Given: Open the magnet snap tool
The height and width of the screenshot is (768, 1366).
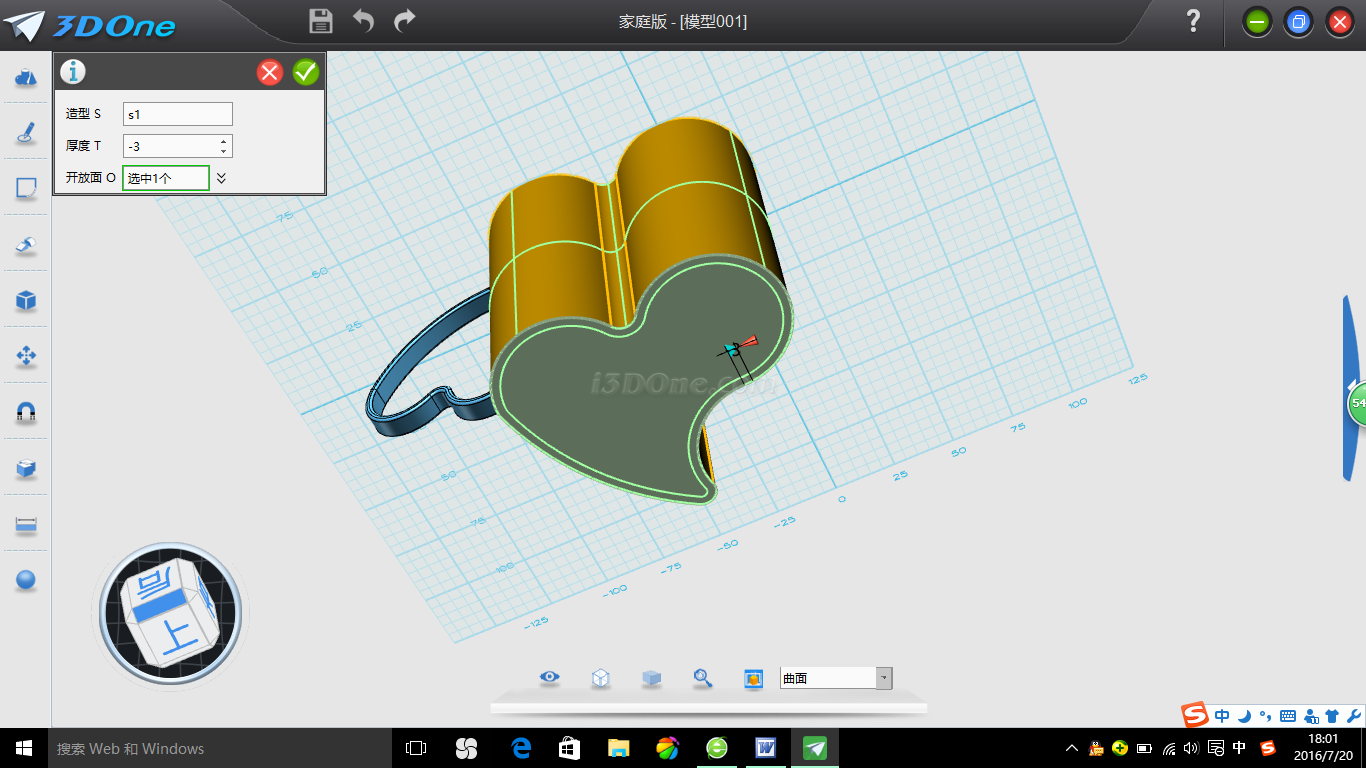Looking at the screenshot, I should point(26,412).
